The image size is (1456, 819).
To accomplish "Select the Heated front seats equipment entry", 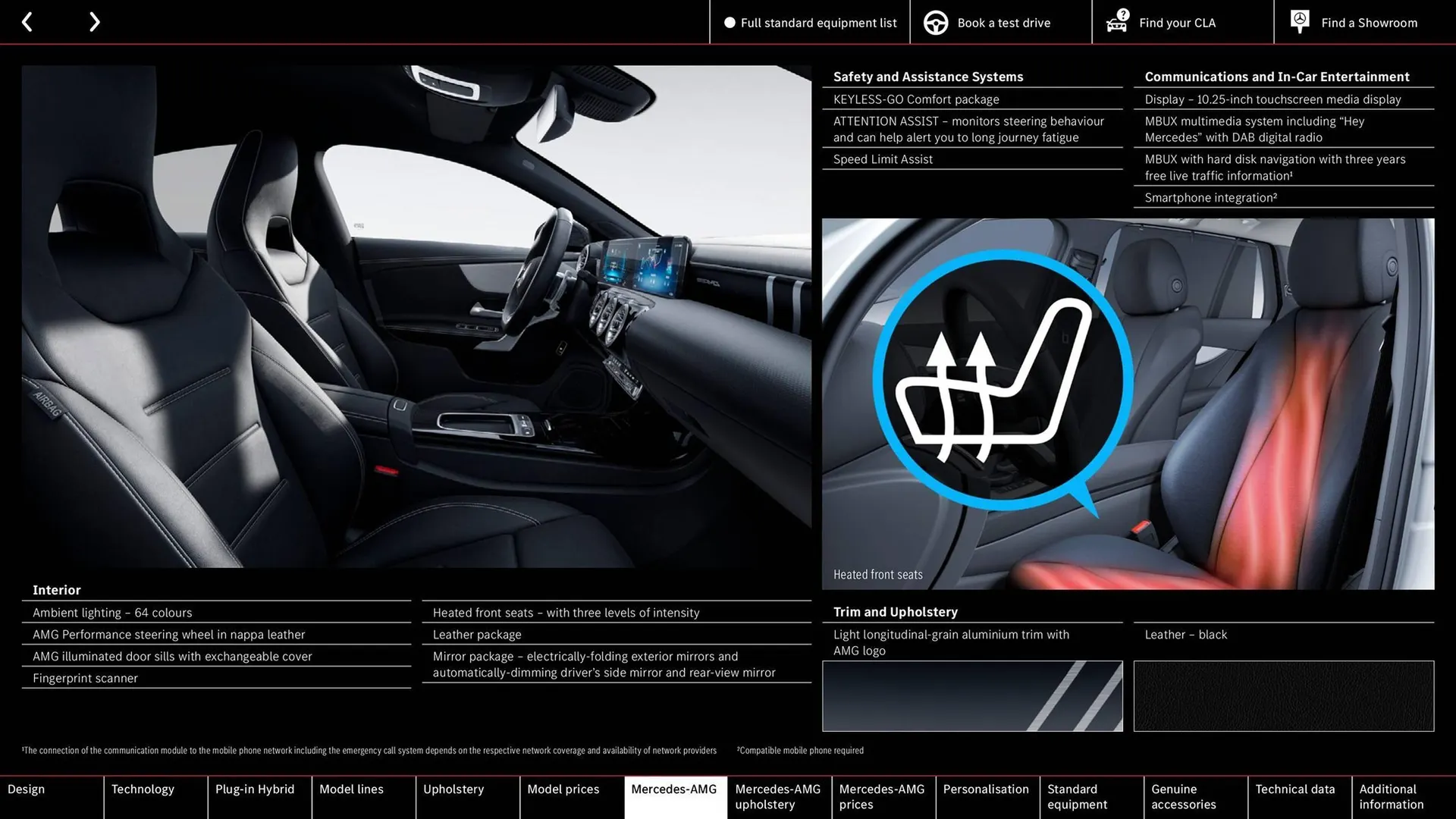I will 566,613.
